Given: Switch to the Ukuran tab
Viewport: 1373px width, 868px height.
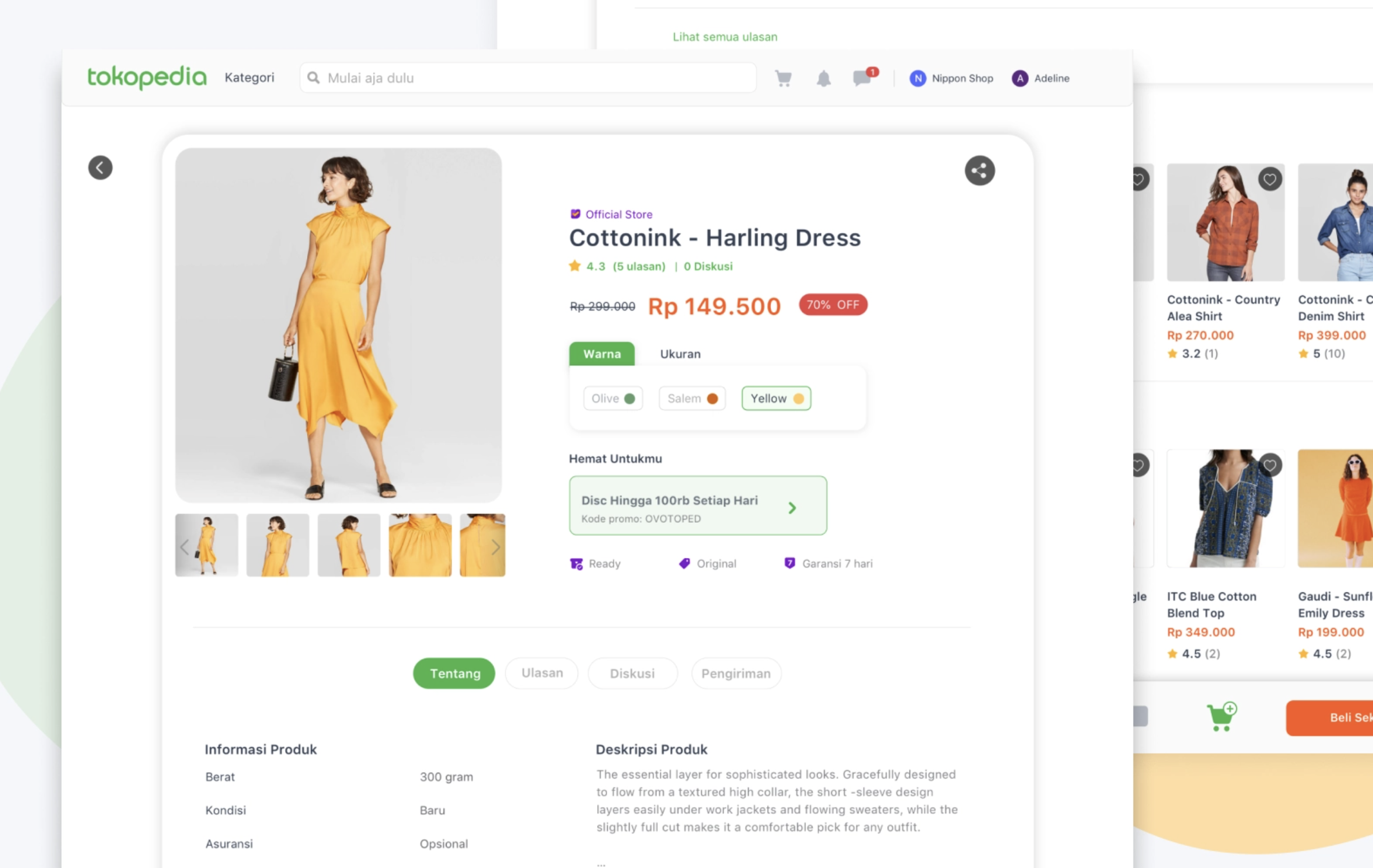Looking at the screenshot, I should 680,354.
